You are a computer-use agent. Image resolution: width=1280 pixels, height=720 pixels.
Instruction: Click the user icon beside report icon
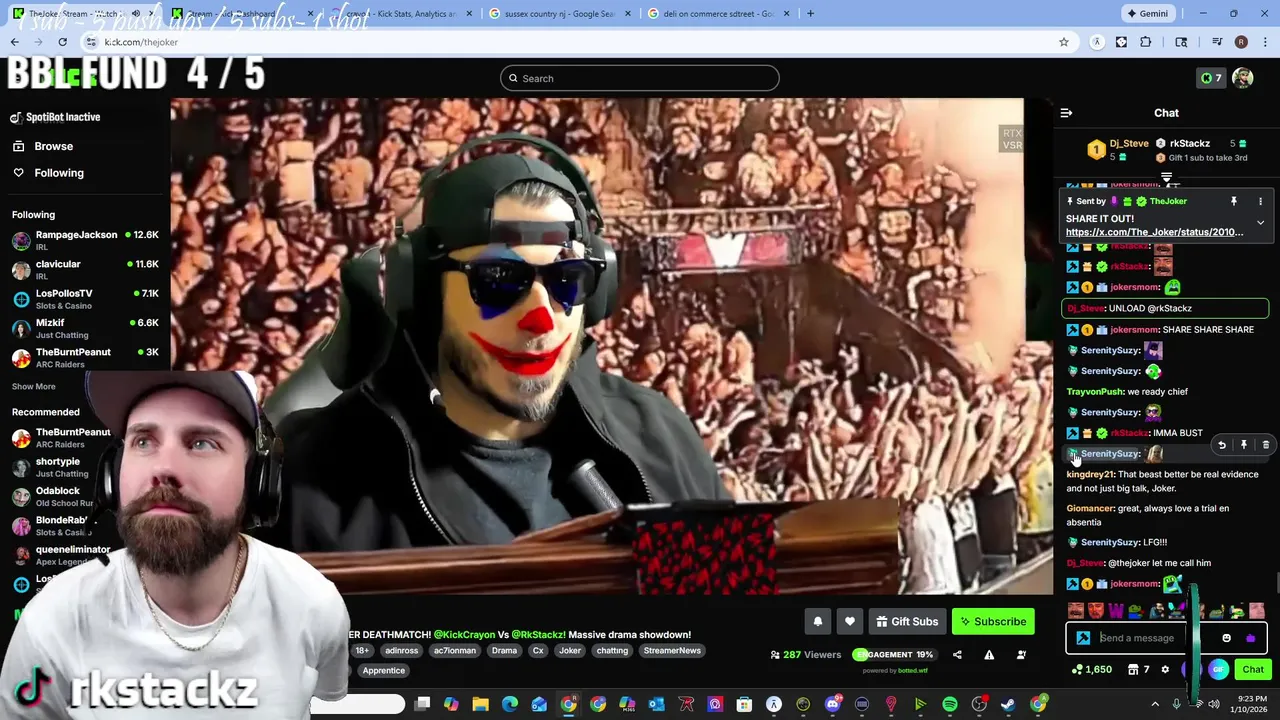point(1021,655)
